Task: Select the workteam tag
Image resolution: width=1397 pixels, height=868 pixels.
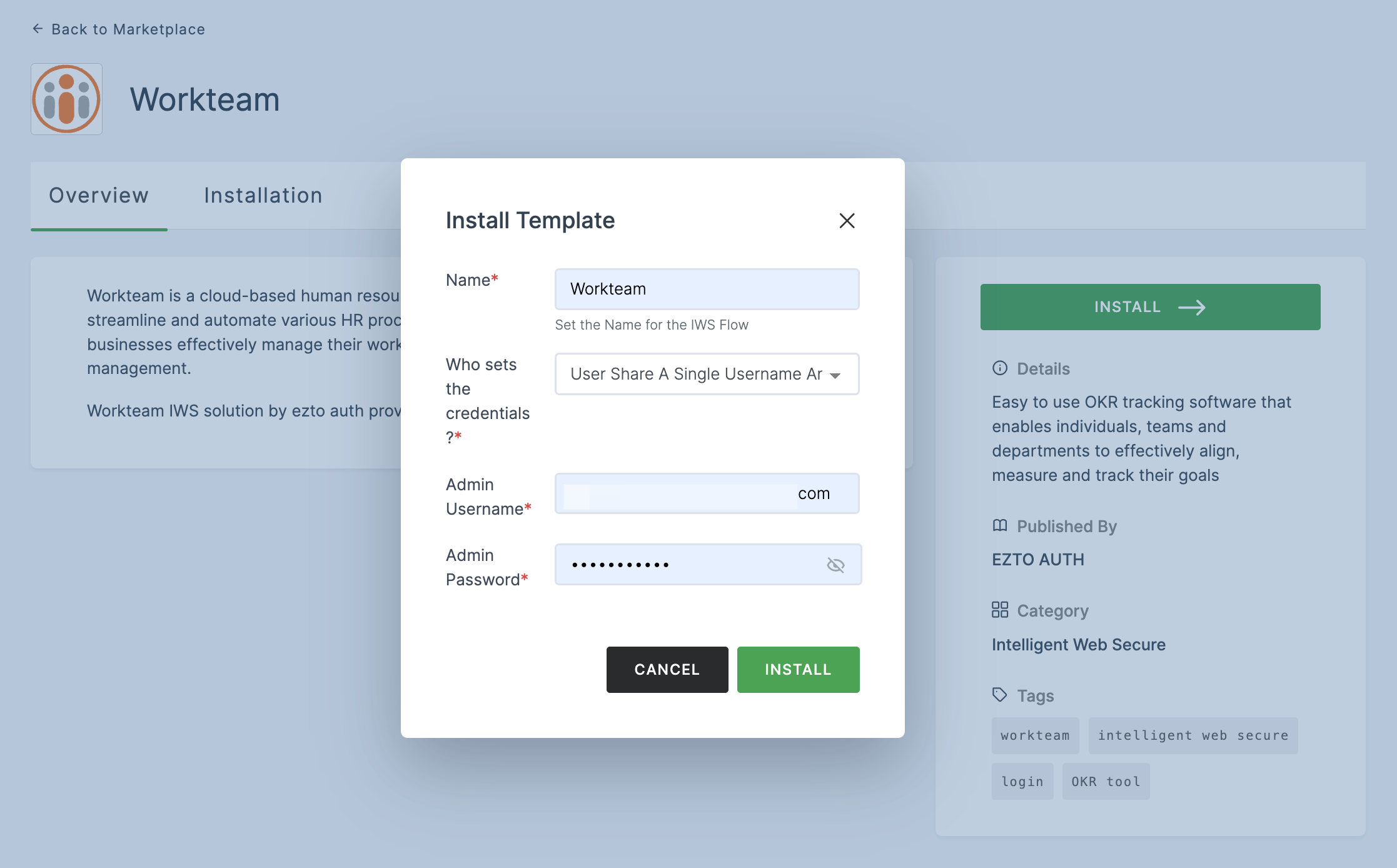Action: [x=1035, y=735]
